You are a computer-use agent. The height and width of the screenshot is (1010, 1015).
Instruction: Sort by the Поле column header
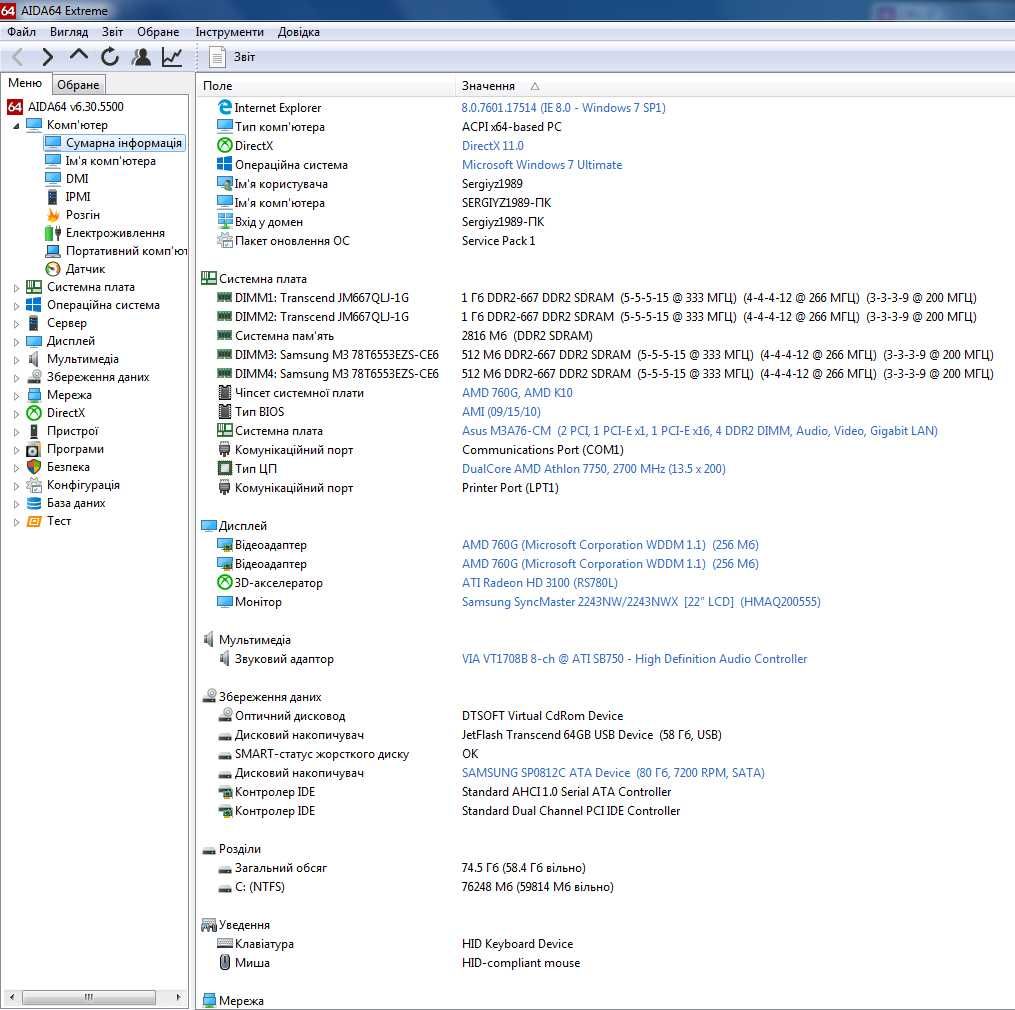(x=326, y=85)
